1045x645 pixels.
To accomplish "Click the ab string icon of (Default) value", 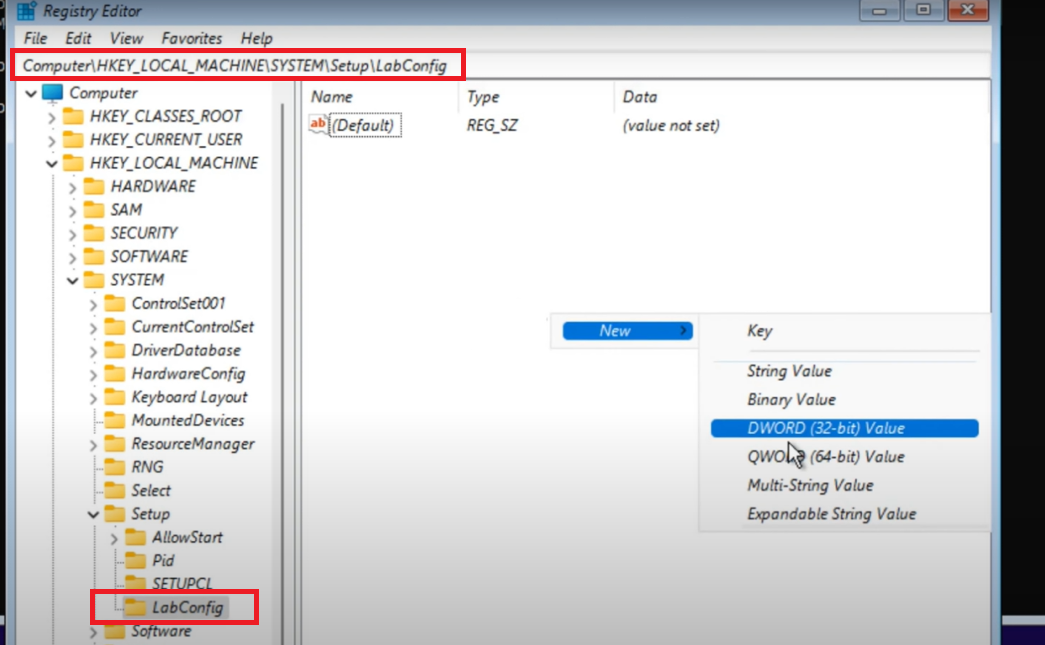I will tap(319, 125).
